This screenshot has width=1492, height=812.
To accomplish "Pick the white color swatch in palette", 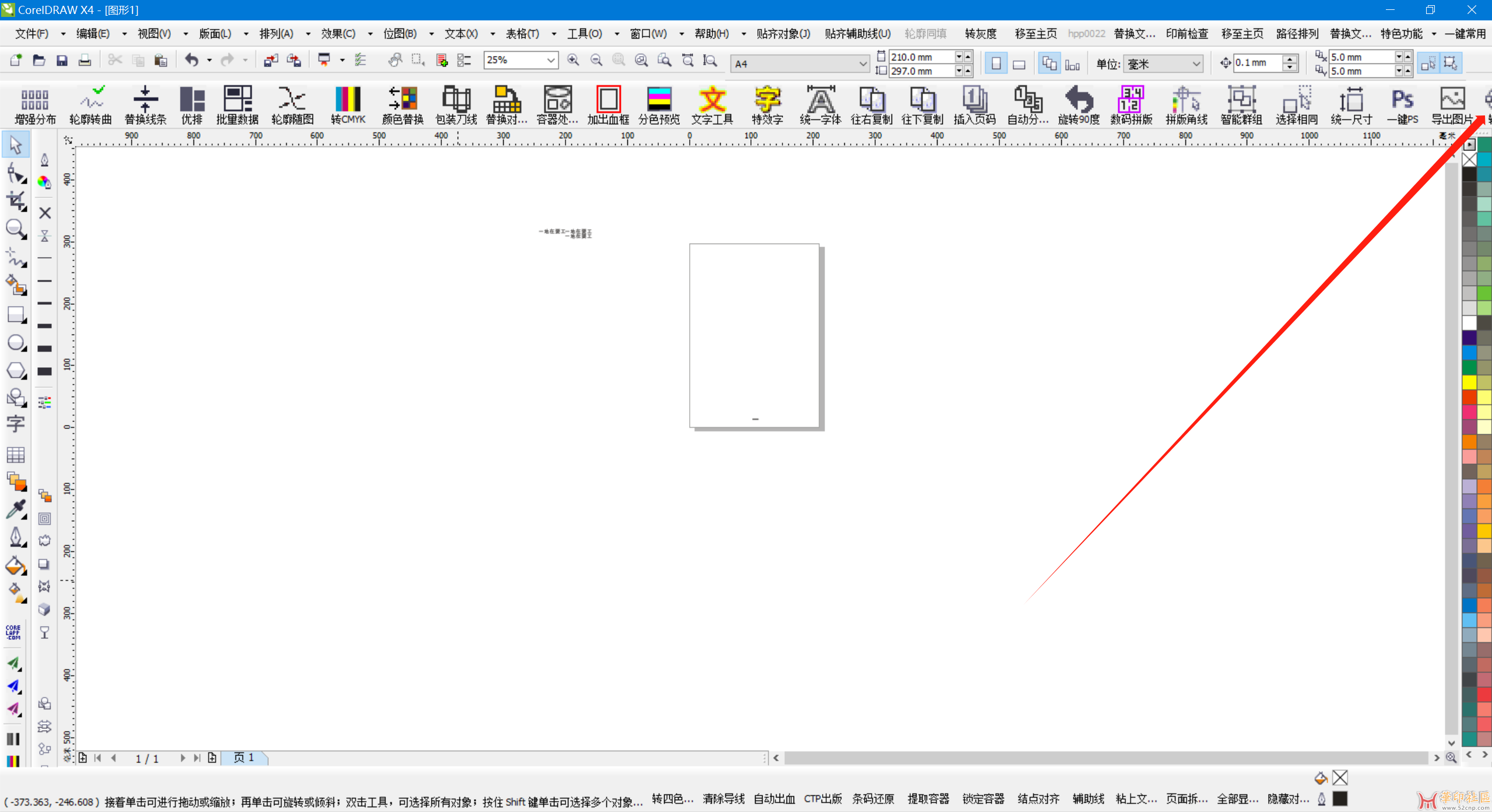I will pyautogui.click(x=1469, y=323).
